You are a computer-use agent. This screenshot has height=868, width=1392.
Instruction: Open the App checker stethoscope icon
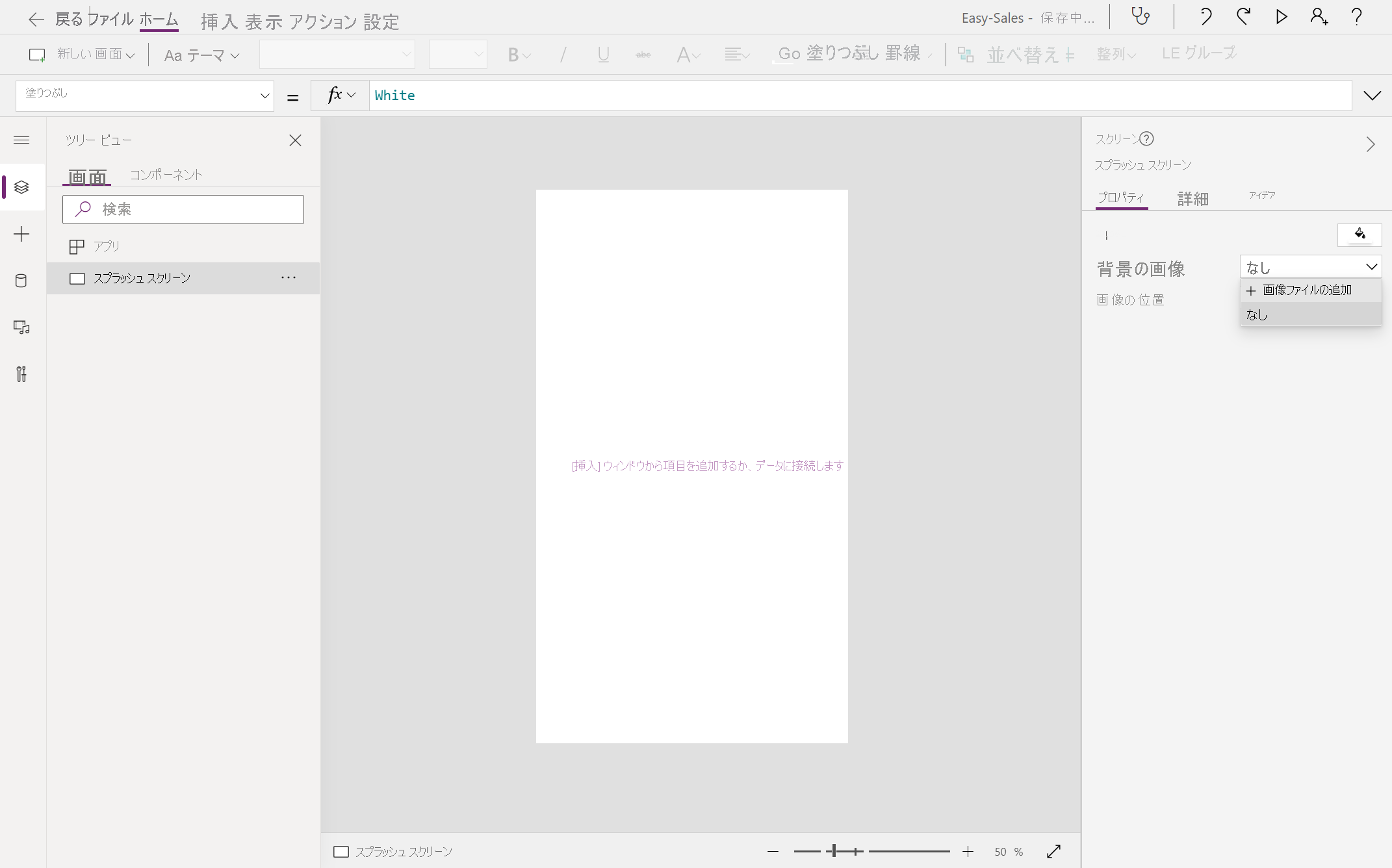coord(1141,16)
